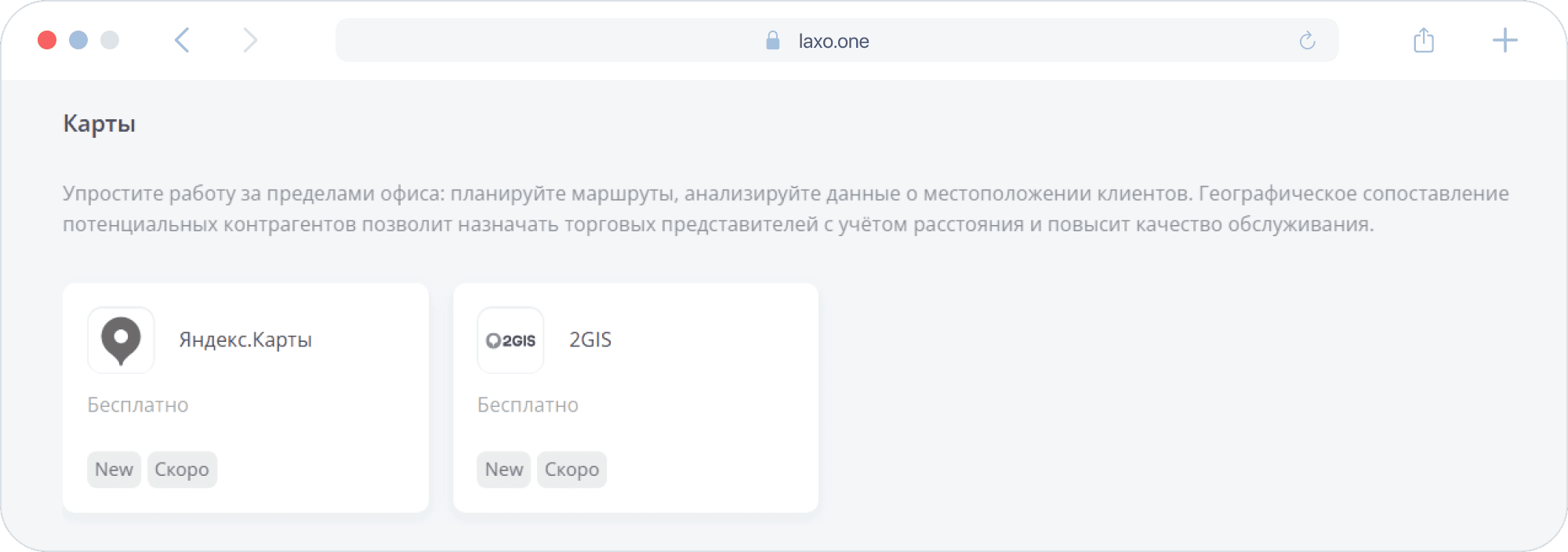Click the Карты section heading
Viewport: 1568px width, 552px height.
100,124
